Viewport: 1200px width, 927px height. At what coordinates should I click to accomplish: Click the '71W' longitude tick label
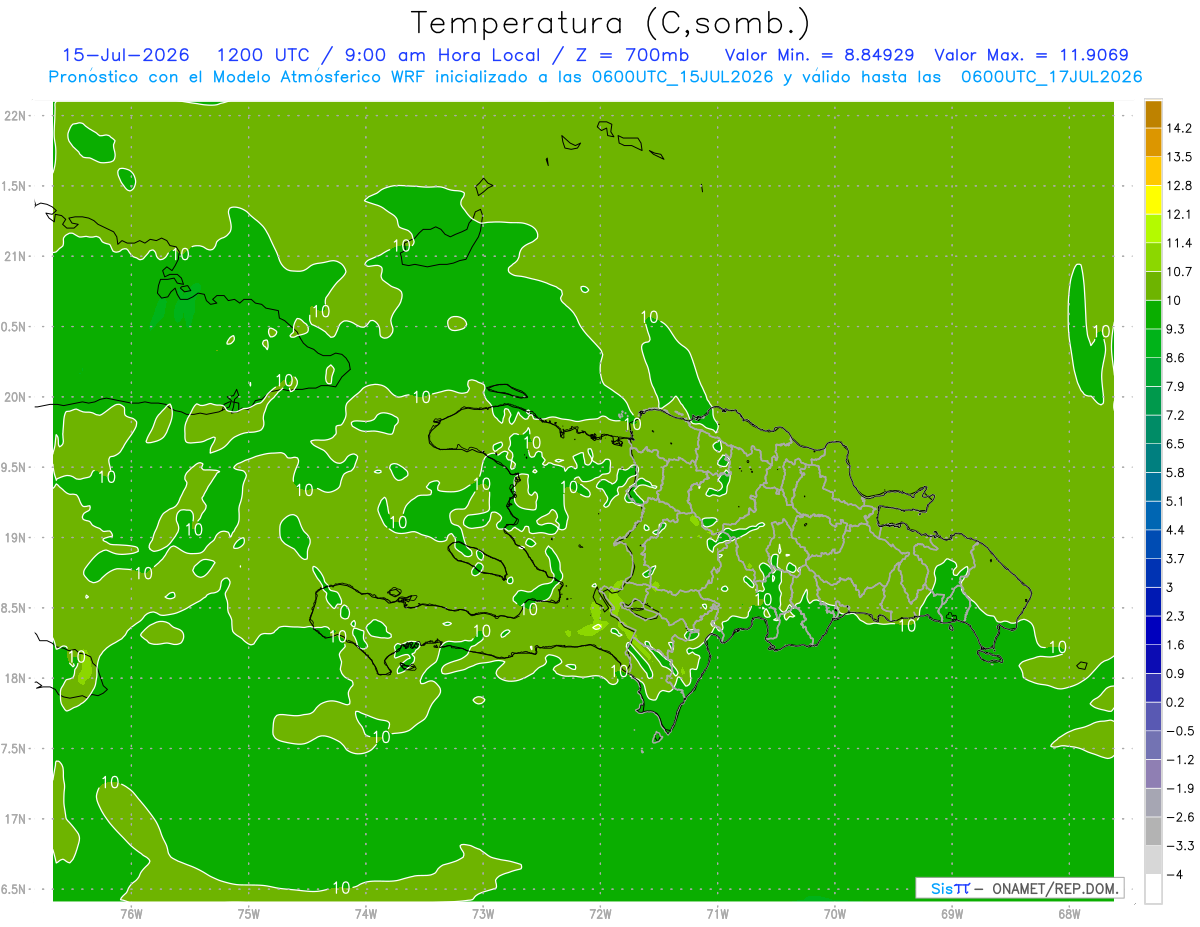(x=717, y=913)
